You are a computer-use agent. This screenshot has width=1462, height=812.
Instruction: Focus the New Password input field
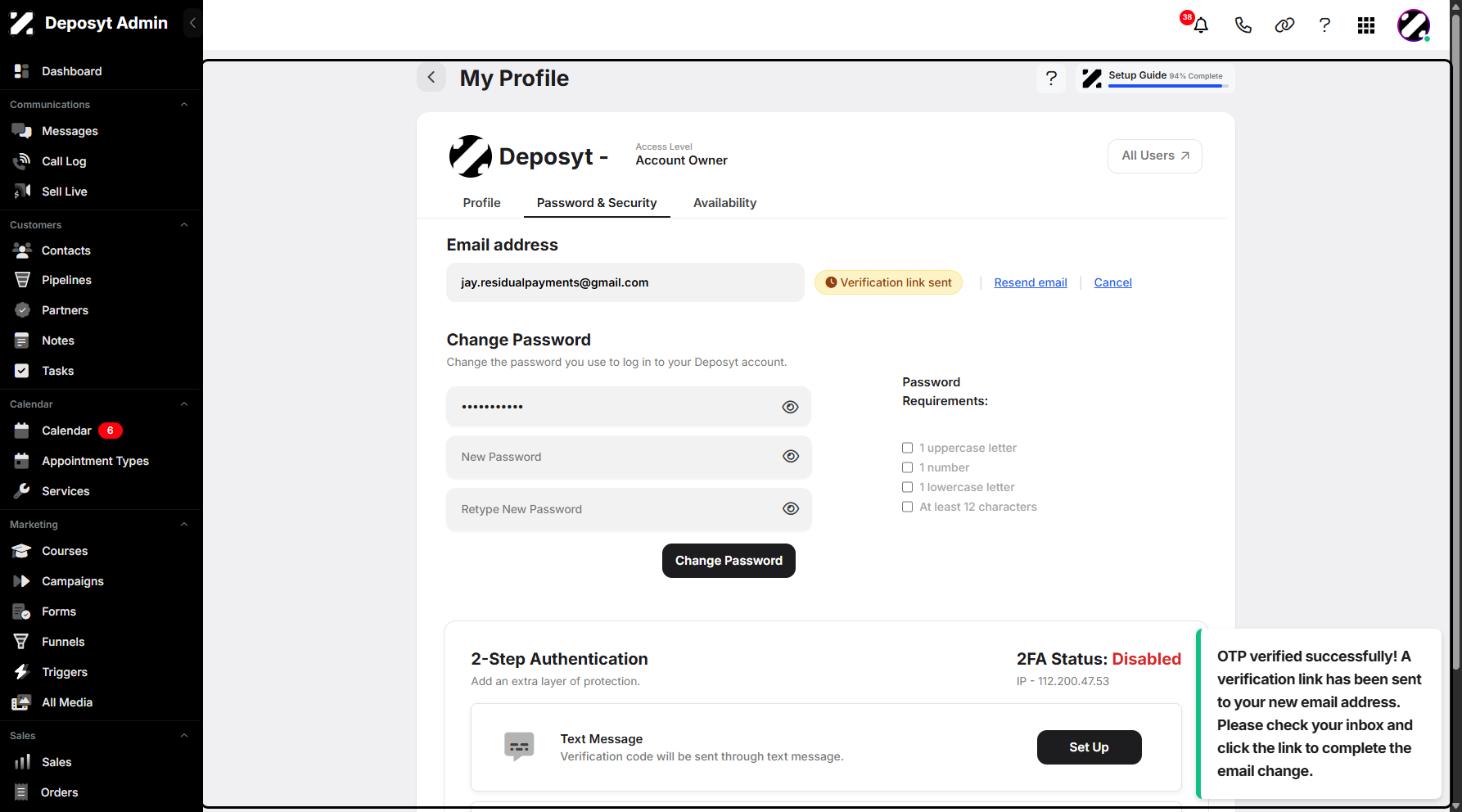(x=629, y=457)
